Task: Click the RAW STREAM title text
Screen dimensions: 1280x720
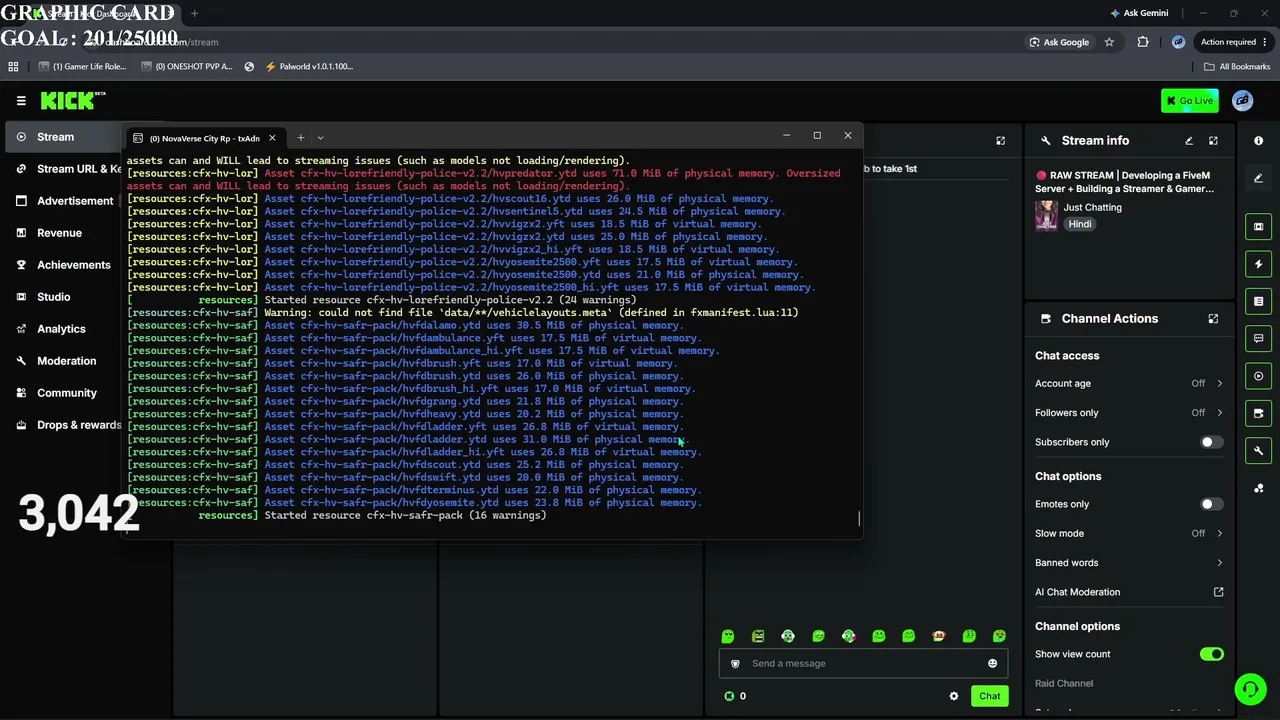Action: pos(1125,182)
